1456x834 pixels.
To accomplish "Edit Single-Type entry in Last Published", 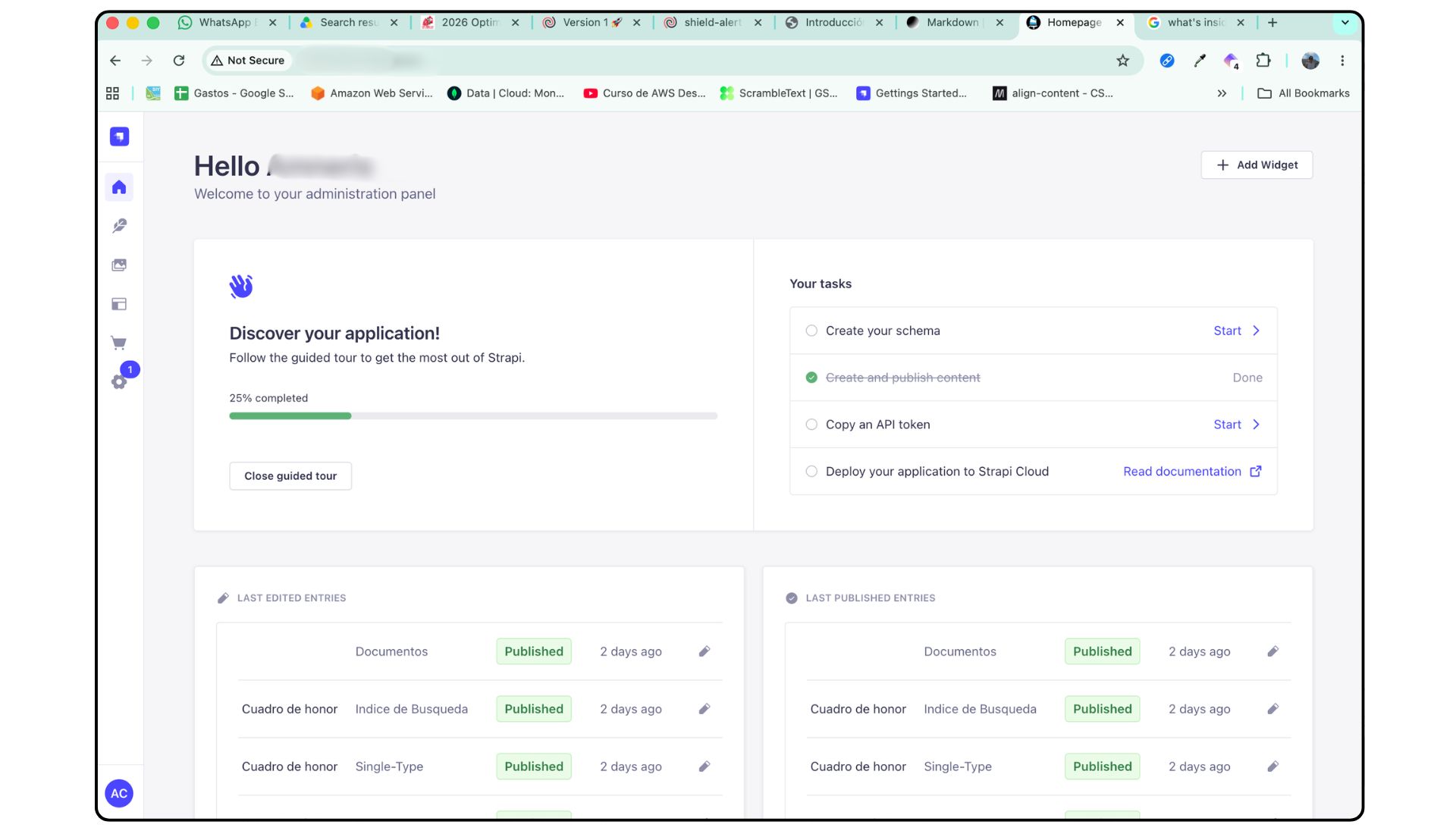I will (x=1273, y=767).
